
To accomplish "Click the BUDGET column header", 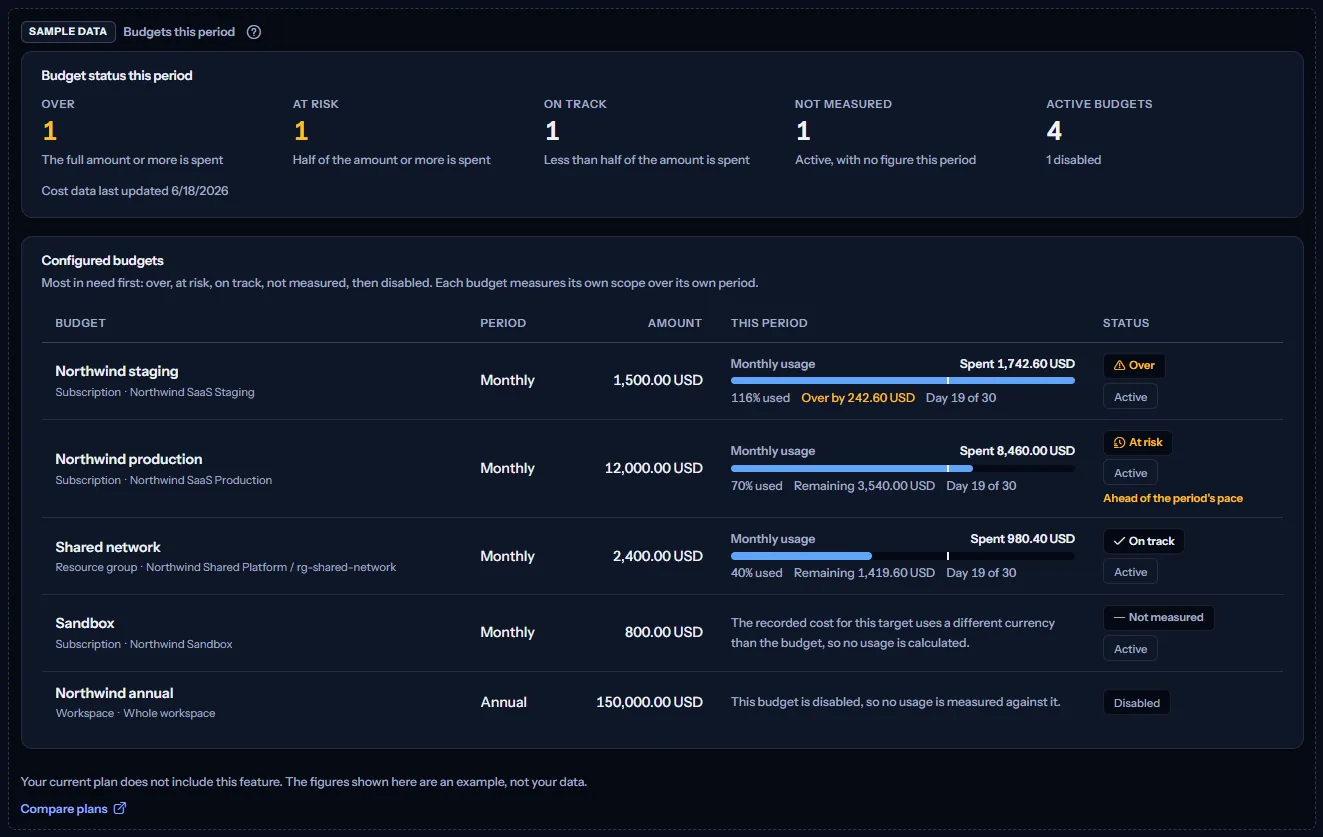I will (x=80, y=323).
